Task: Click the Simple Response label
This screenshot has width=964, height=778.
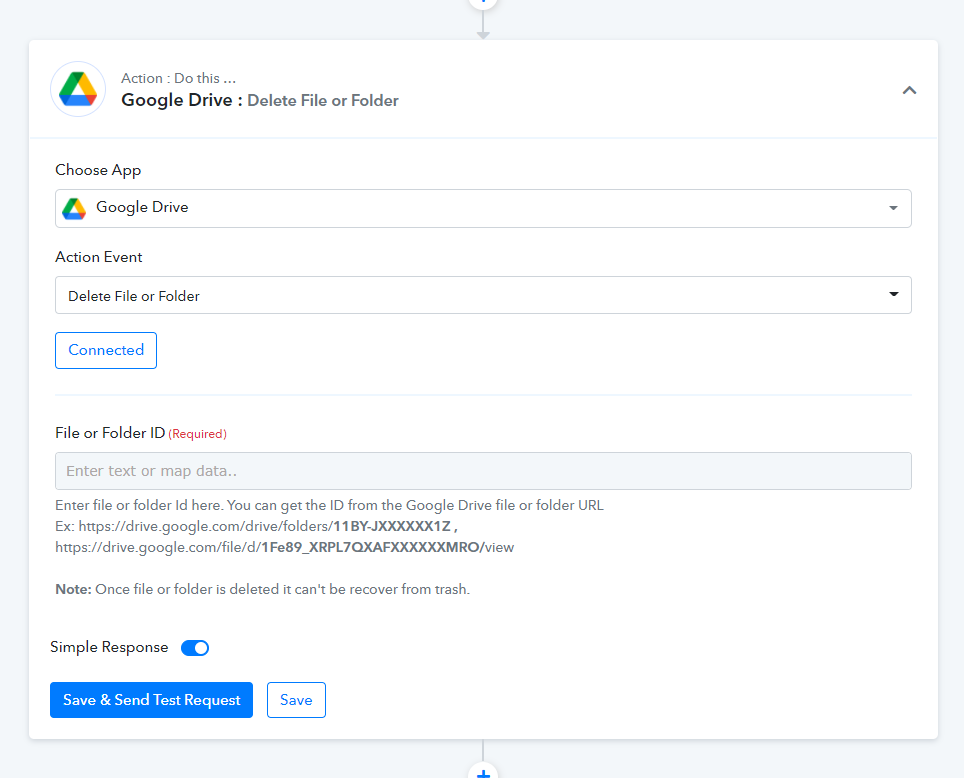Action: 109,647
